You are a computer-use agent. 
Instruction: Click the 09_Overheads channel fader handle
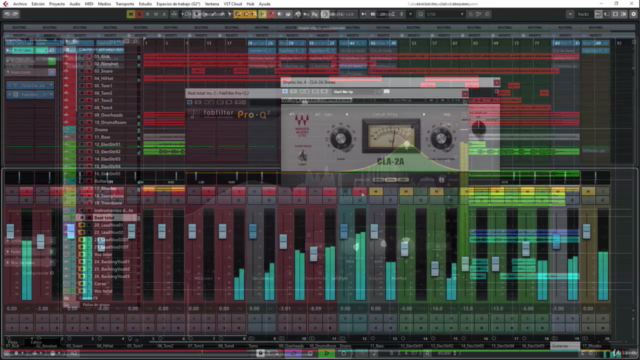pyautogui.click(x=283, y=241)
